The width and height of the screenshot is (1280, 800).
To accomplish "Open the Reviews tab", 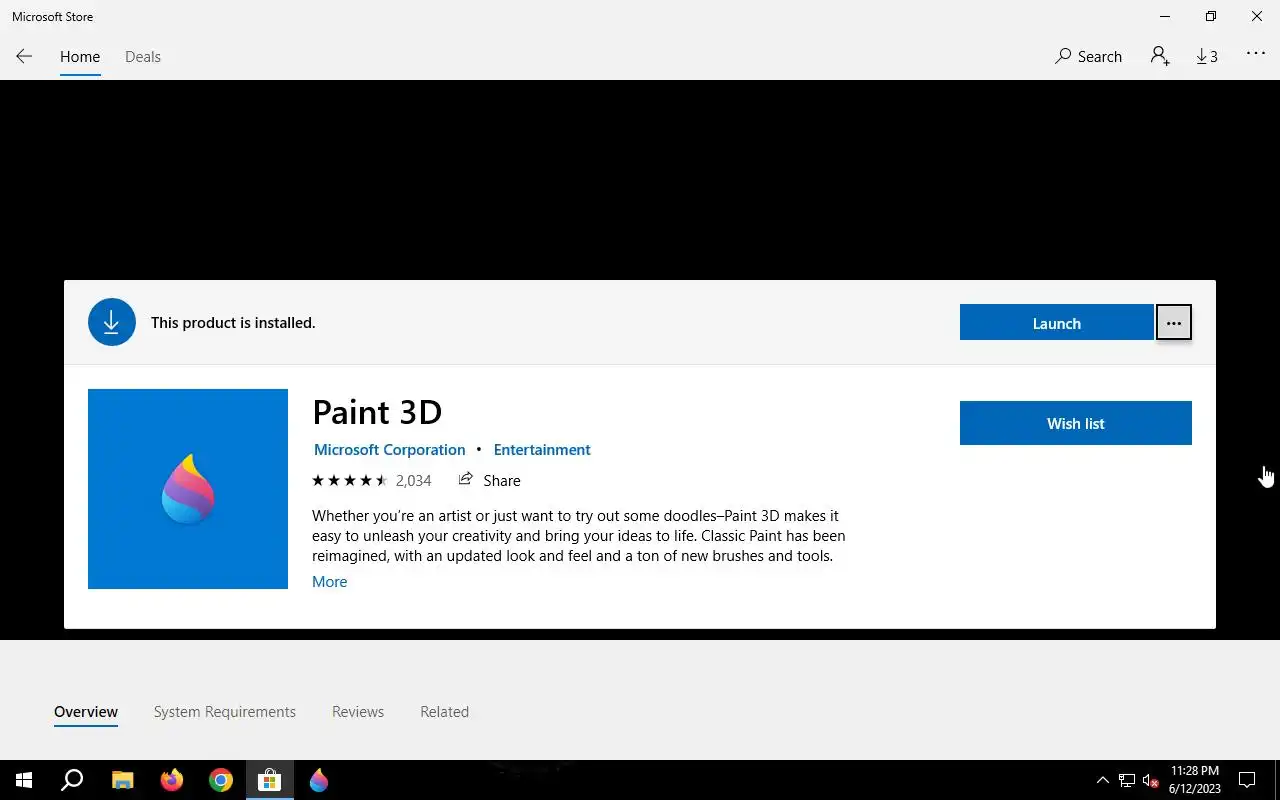I will (x=358, y=712).
